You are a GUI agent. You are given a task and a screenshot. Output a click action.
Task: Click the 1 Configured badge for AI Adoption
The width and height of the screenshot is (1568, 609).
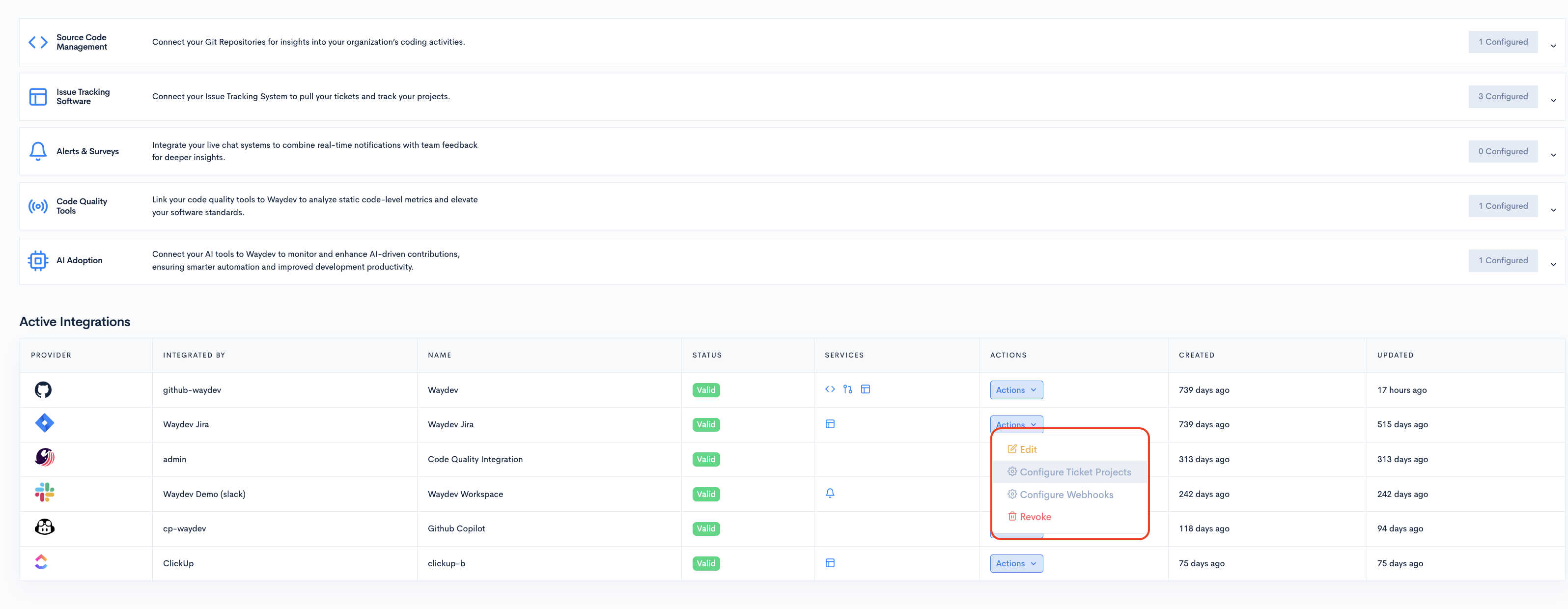1502,260
